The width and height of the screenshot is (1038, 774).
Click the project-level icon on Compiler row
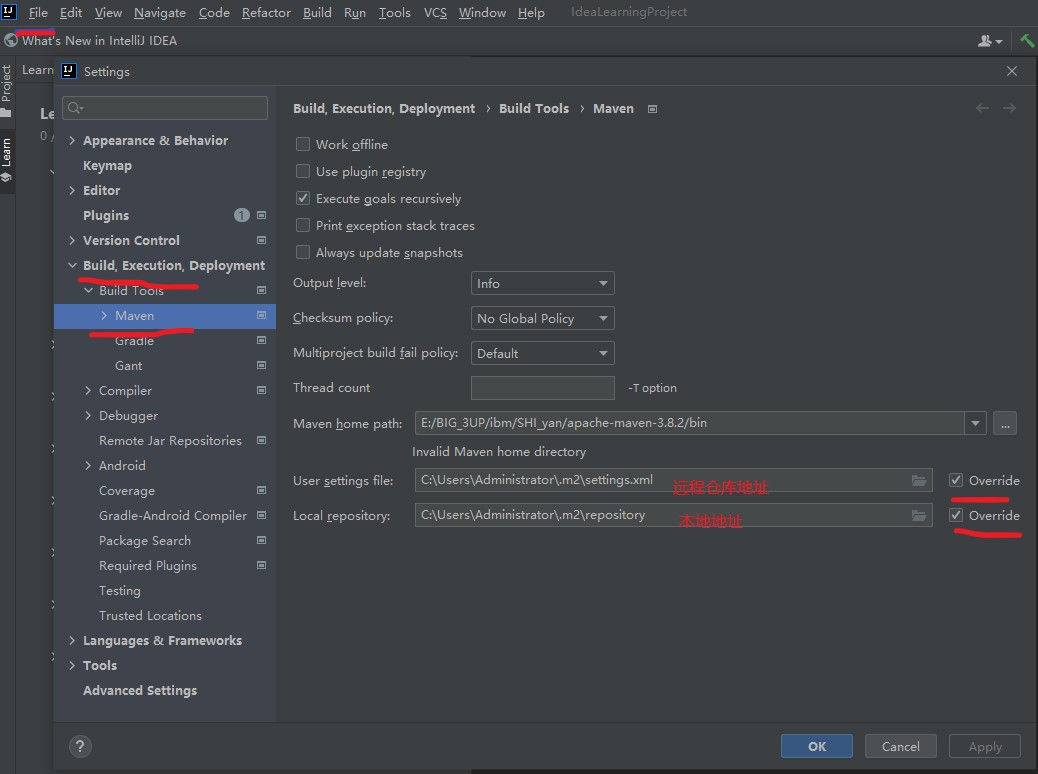261,391
